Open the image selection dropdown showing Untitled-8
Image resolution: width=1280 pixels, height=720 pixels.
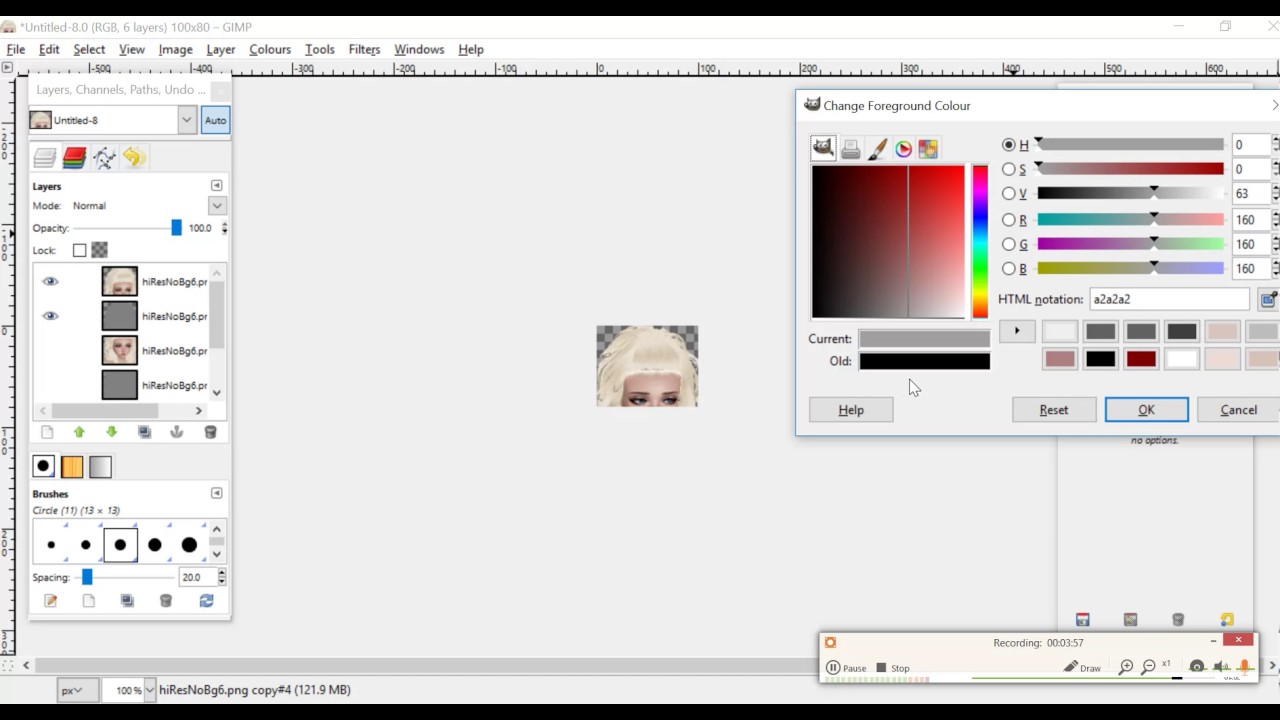click(x=186, y=119)
